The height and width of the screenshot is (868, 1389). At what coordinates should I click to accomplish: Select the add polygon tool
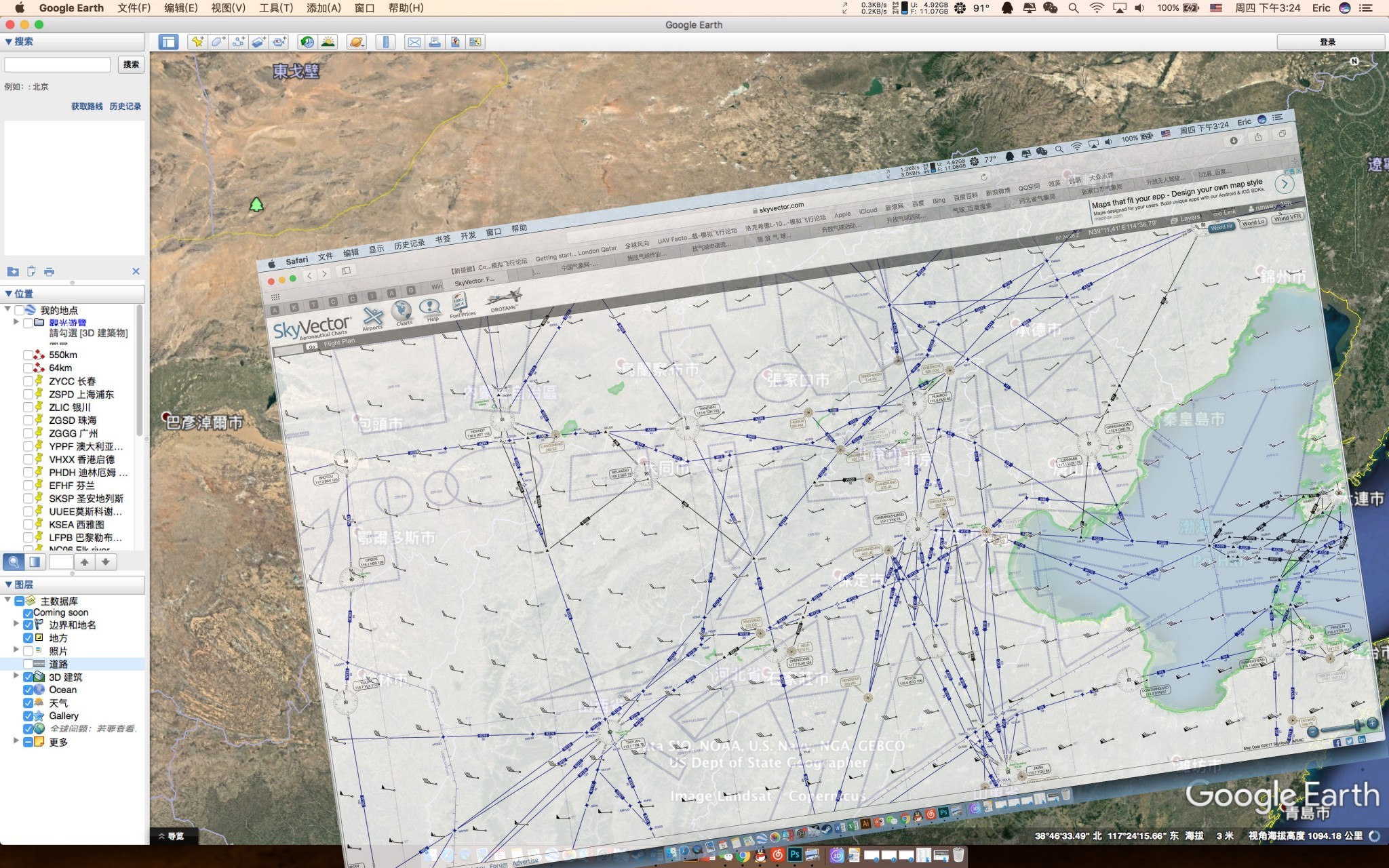click(218, 42)
